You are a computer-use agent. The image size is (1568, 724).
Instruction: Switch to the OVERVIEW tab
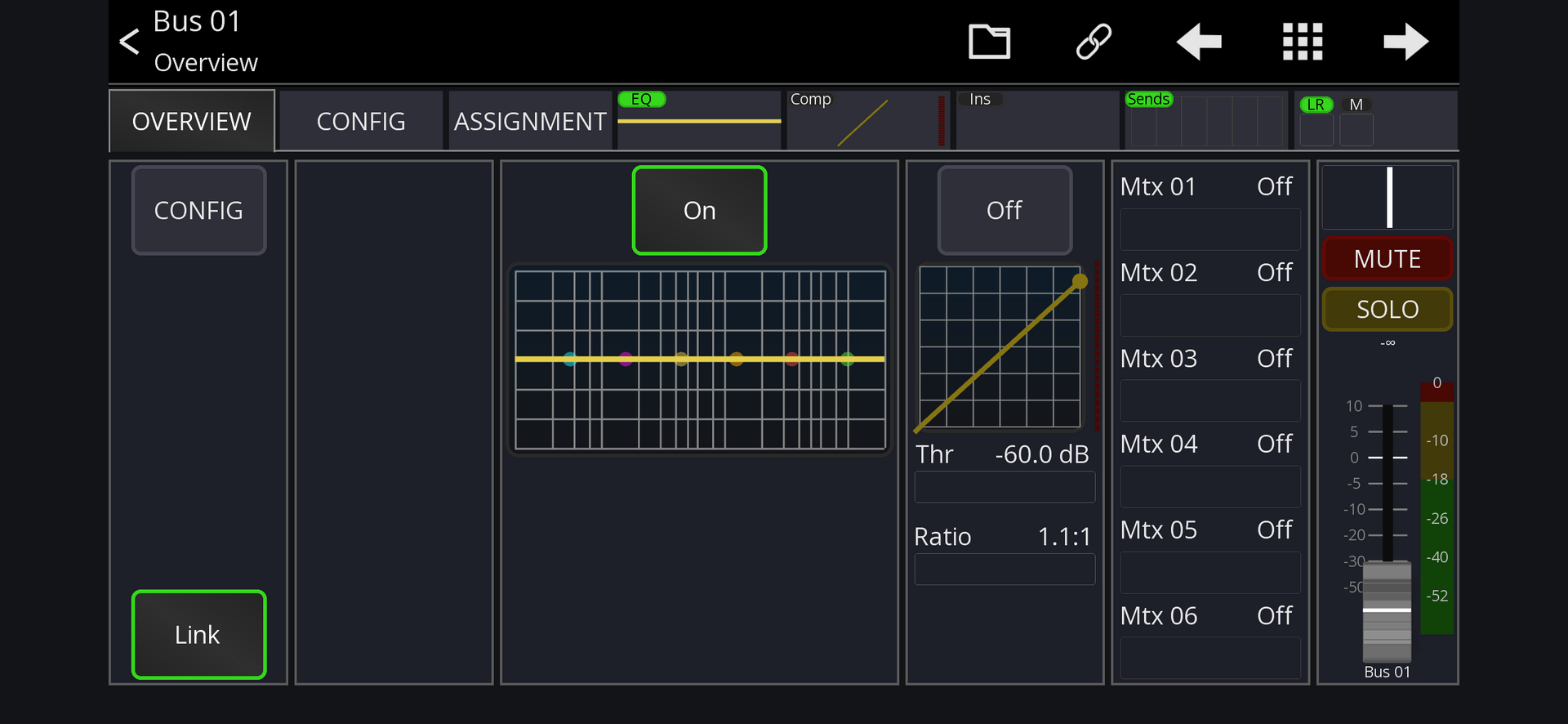coord(192,121)
